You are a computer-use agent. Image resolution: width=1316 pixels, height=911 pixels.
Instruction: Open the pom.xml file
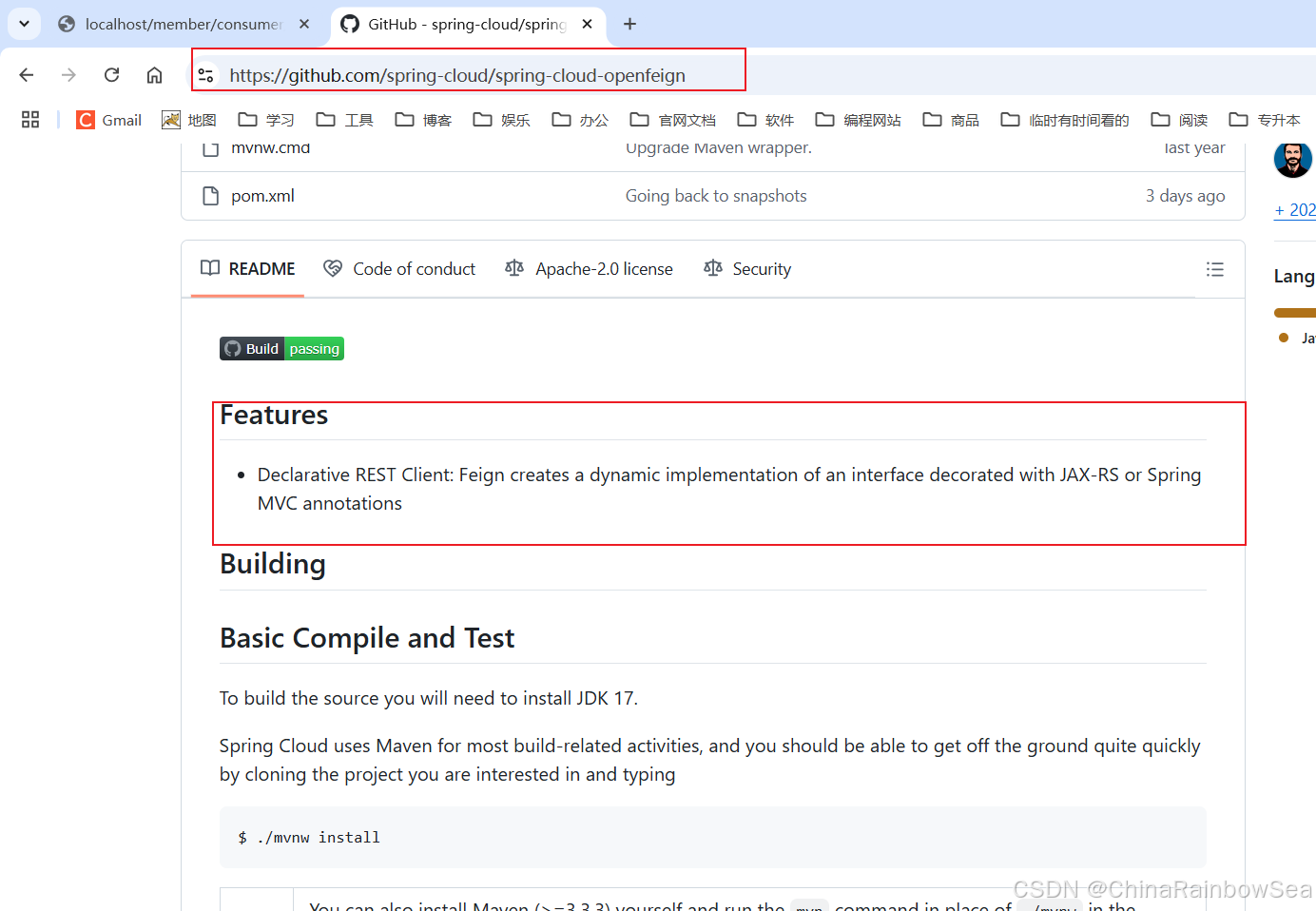(x=262, y=196)
